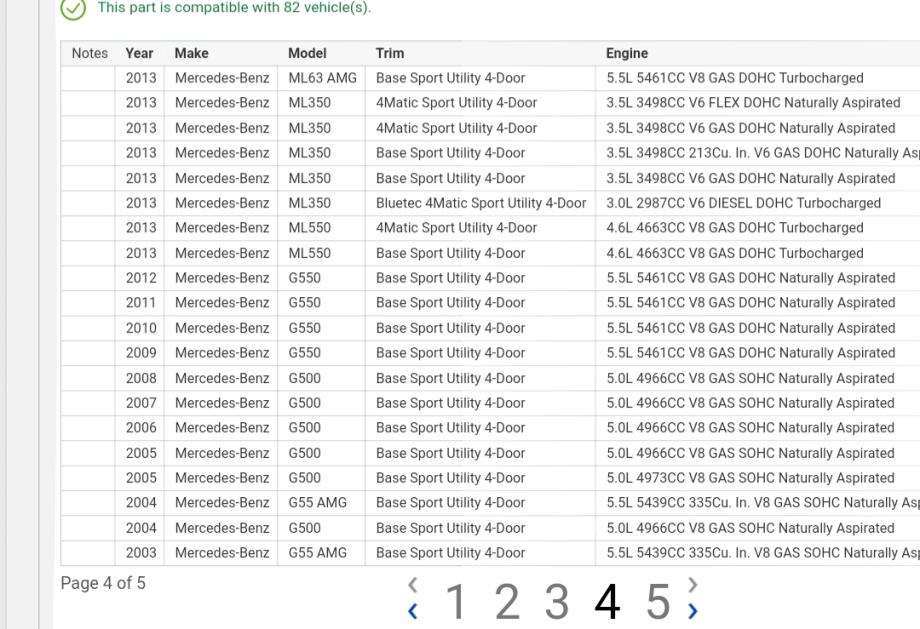Click the Model column header

307,53
